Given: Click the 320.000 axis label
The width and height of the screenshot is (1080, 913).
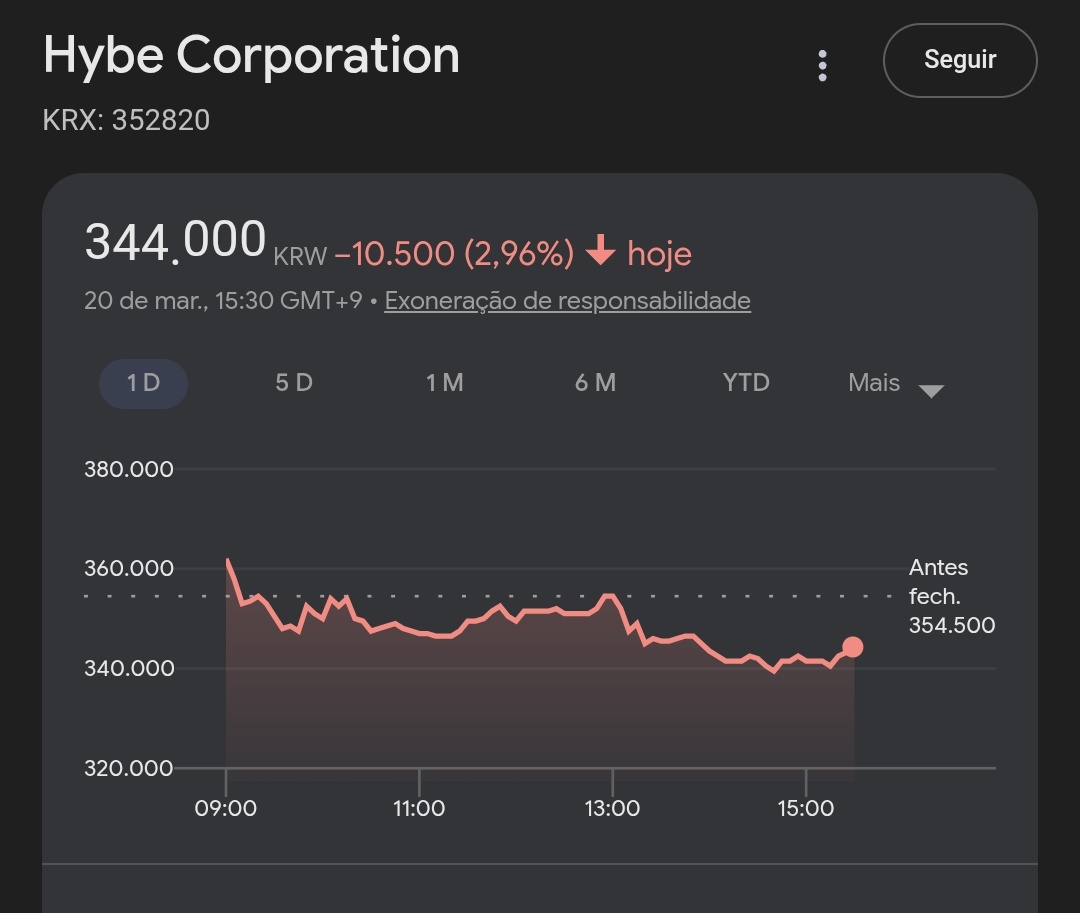Looking at the screenshot, I should [129, 768].
